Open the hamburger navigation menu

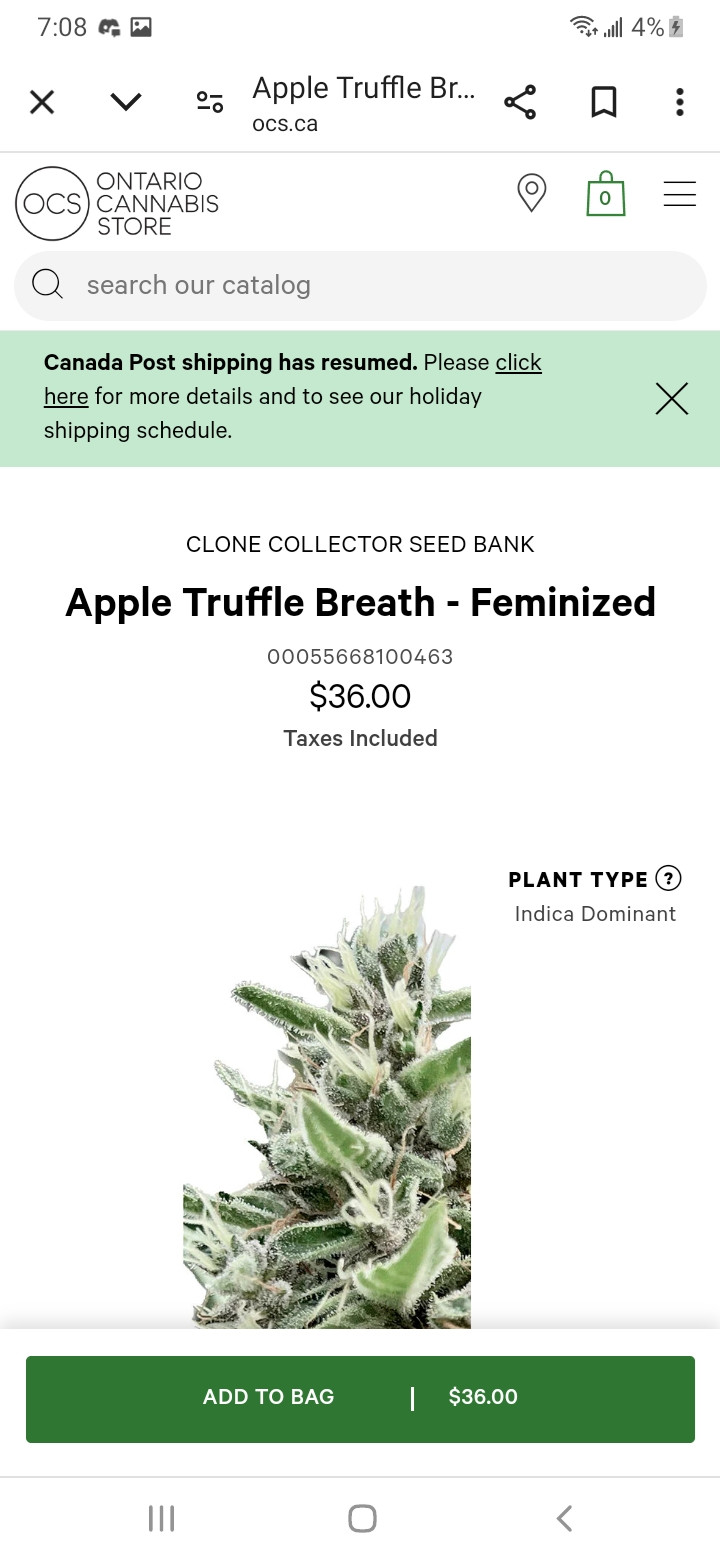(680, 194)
